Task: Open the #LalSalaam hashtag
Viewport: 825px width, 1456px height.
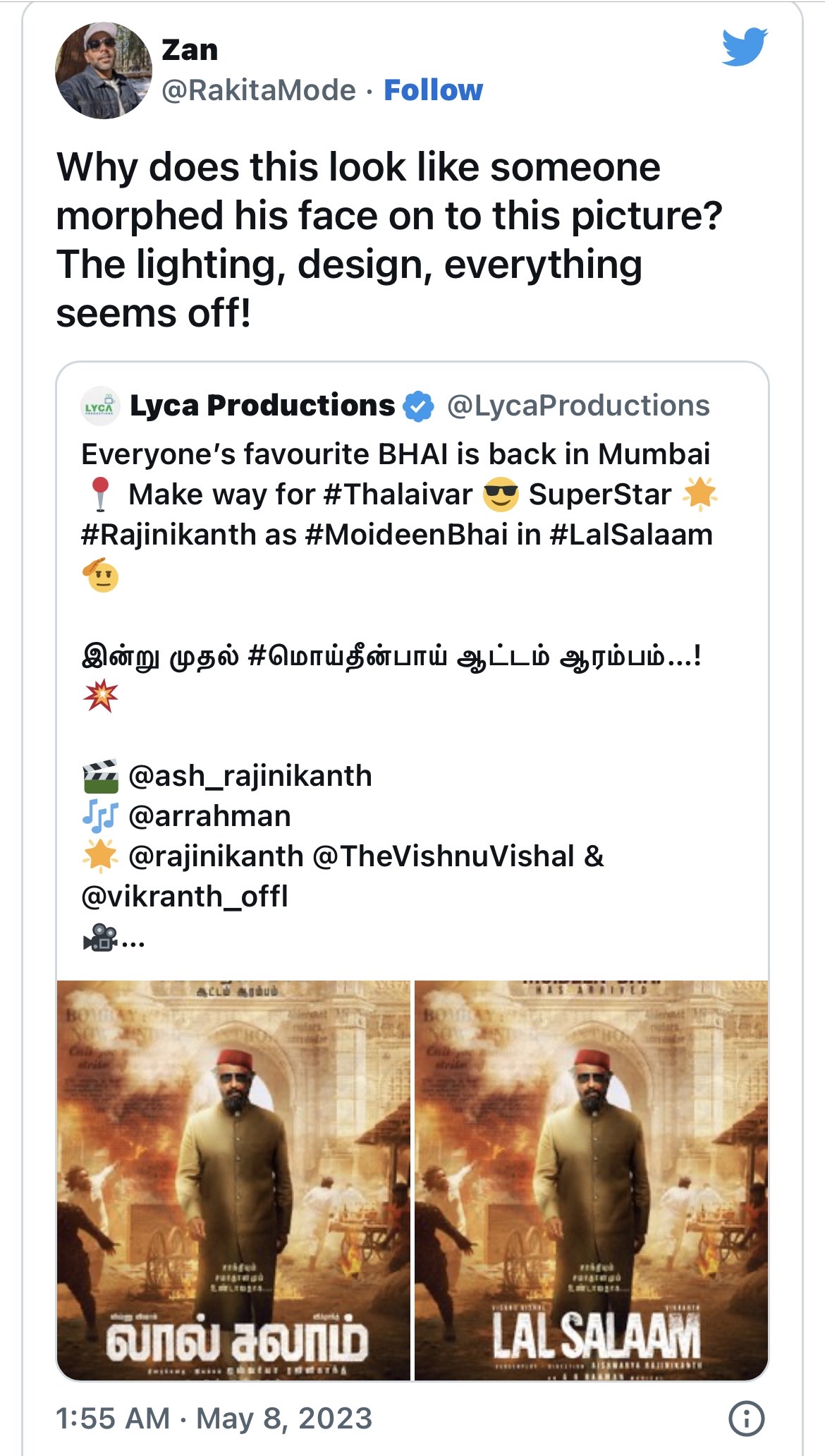Action: pyautogui.click(x=630, y=535)
